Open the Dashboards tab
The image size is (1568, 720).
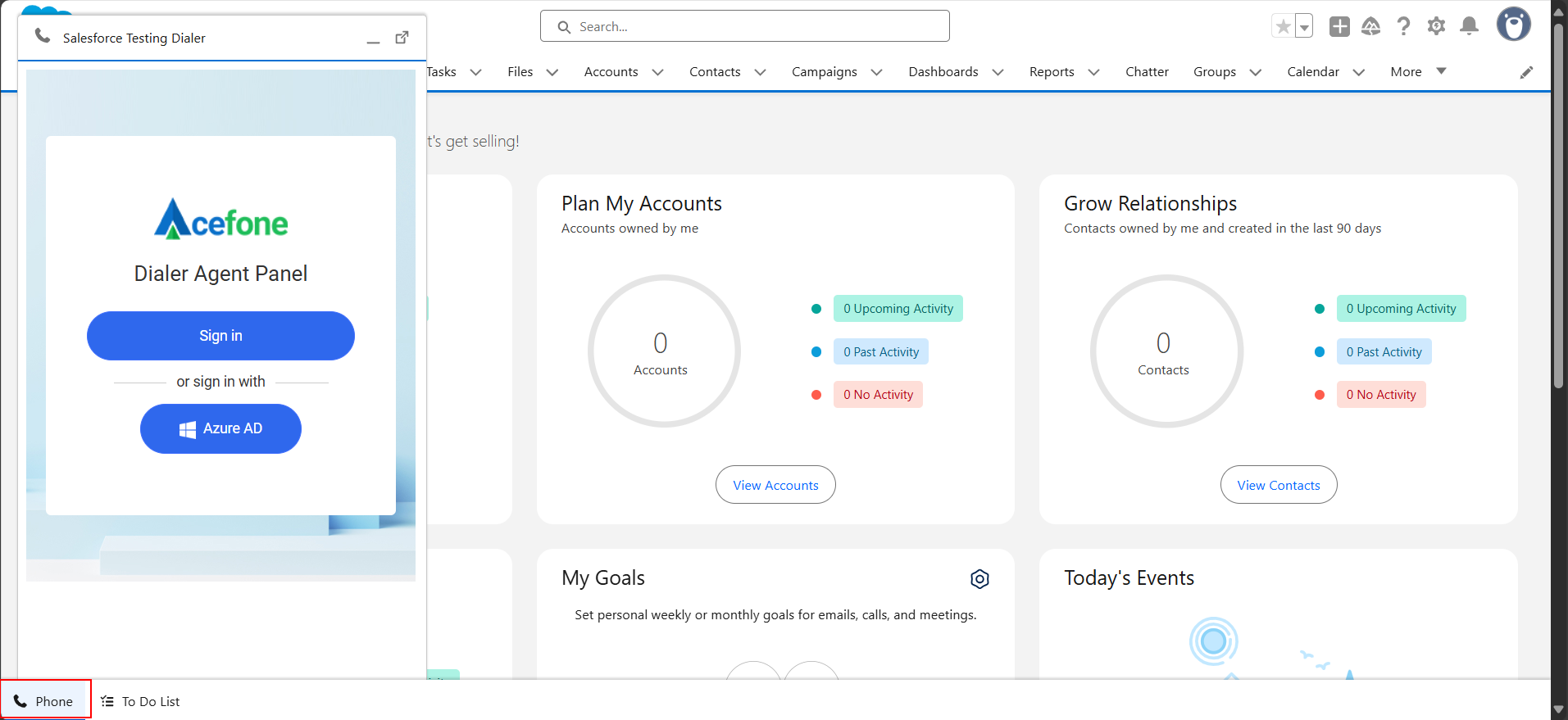(943, 72)
